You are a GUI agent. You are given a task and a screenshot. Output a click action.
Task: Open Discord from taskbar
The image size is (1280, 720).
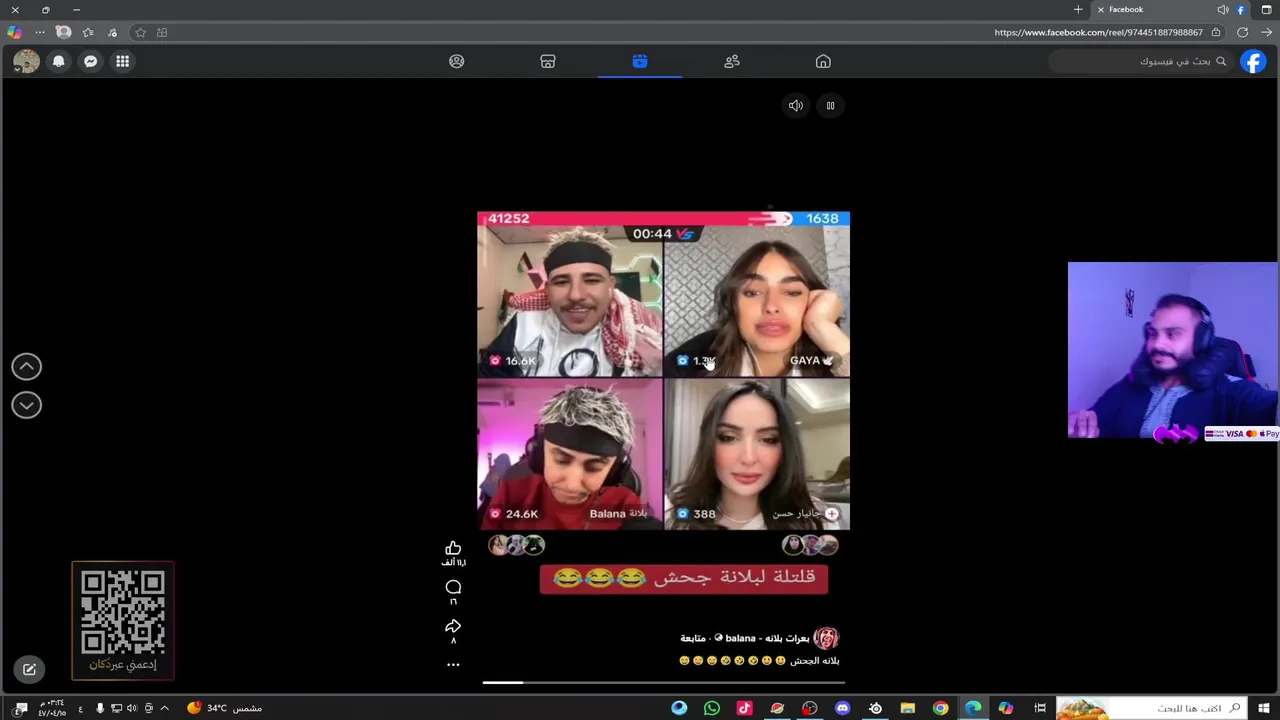pyautogui.click(x=842, y=708)
